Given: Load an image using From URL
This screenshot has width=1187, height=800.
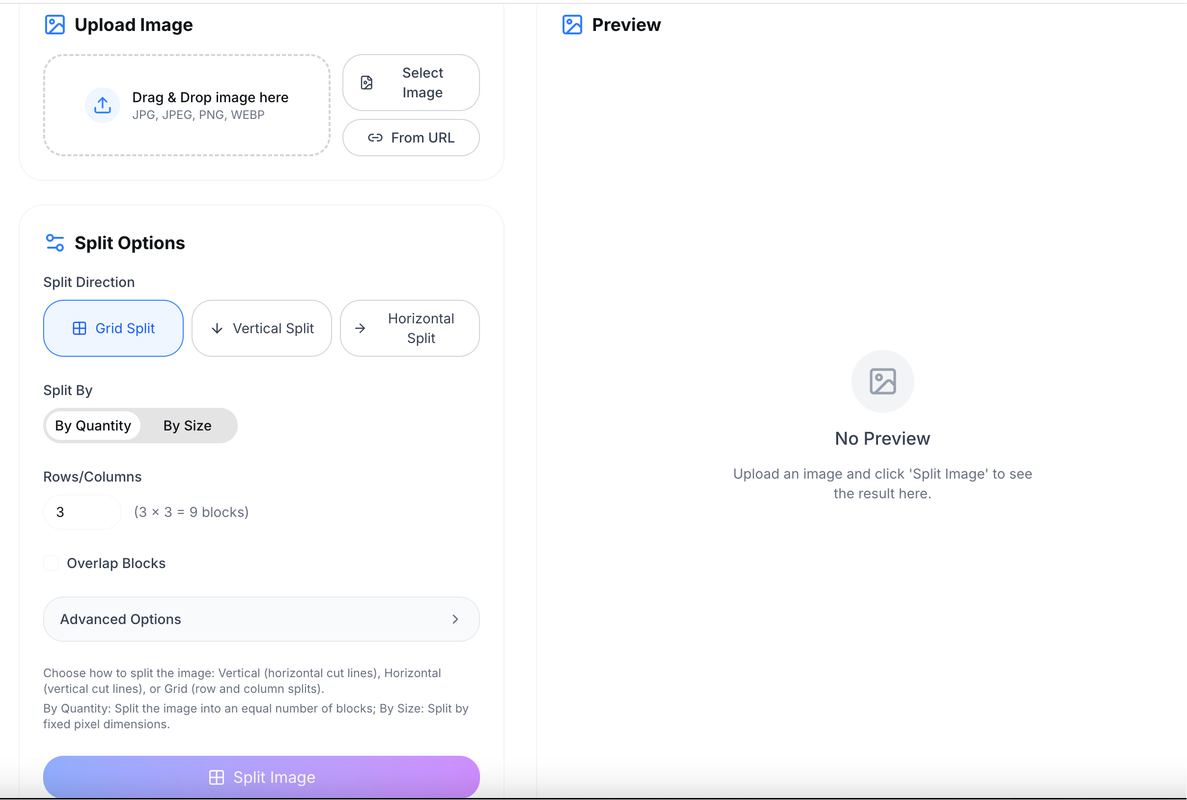Looking at the screenshot, I should 411,138.
